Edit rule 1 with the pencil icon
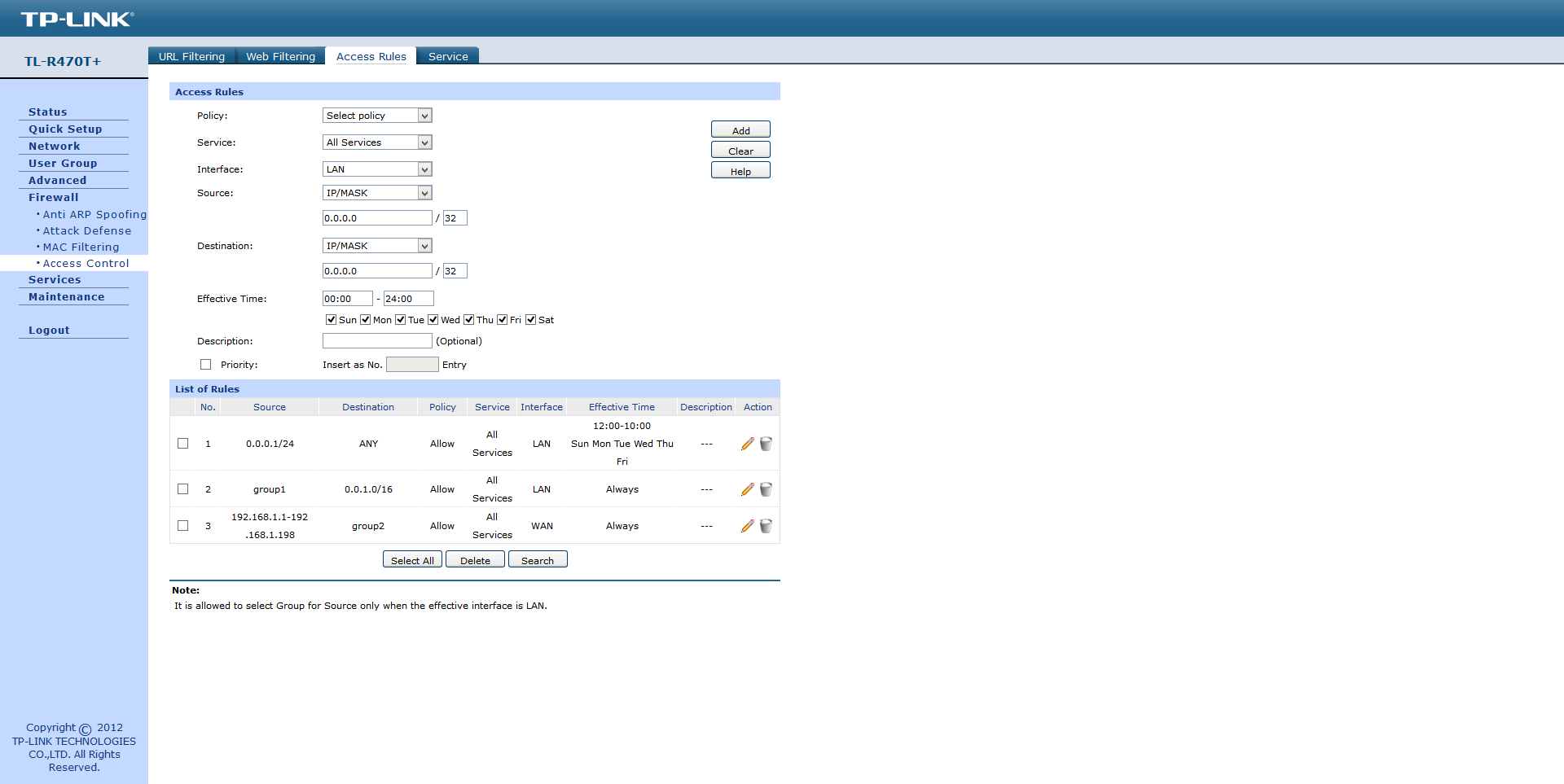Viewport: 1564px width, 784px height. coord(747,444)
